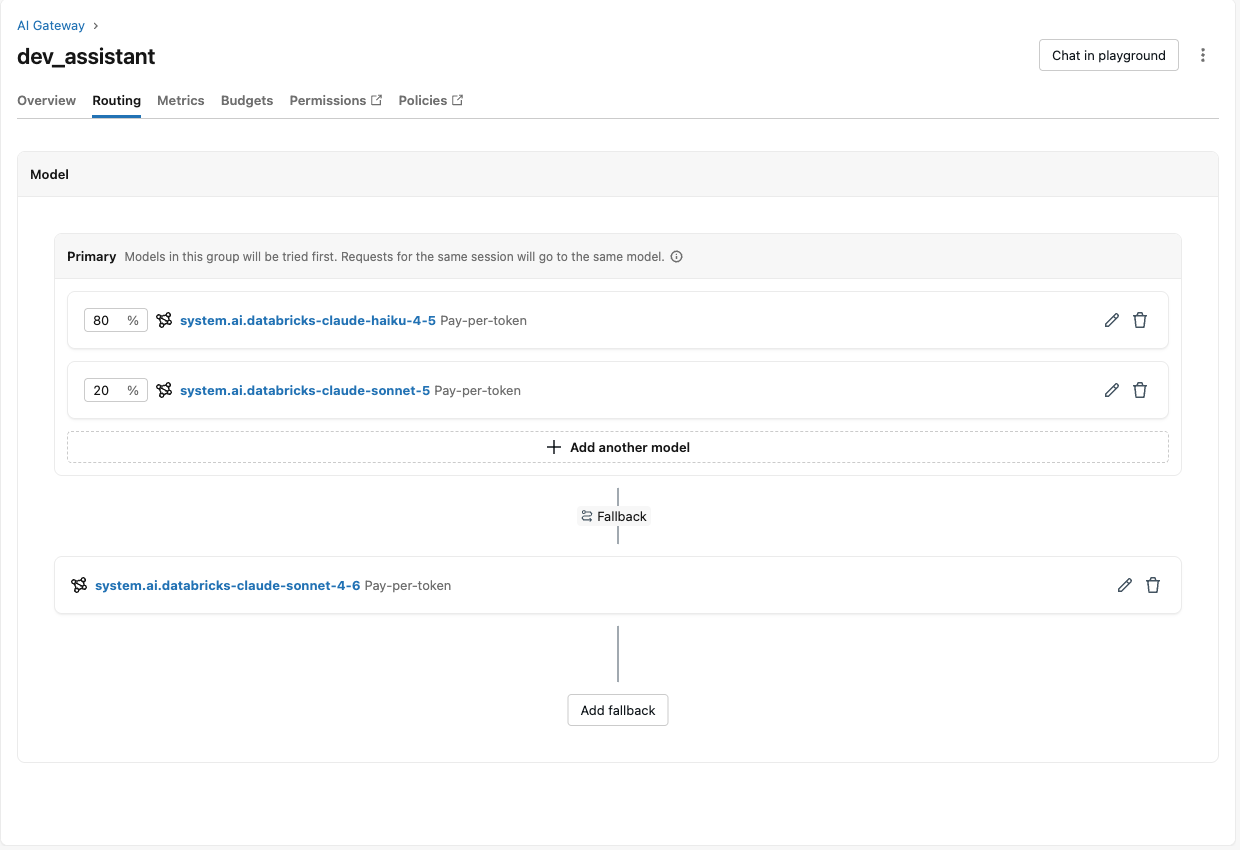
Task: Click the external link icon on Policies
Action: pyautogui.click(x=457, y=100)
